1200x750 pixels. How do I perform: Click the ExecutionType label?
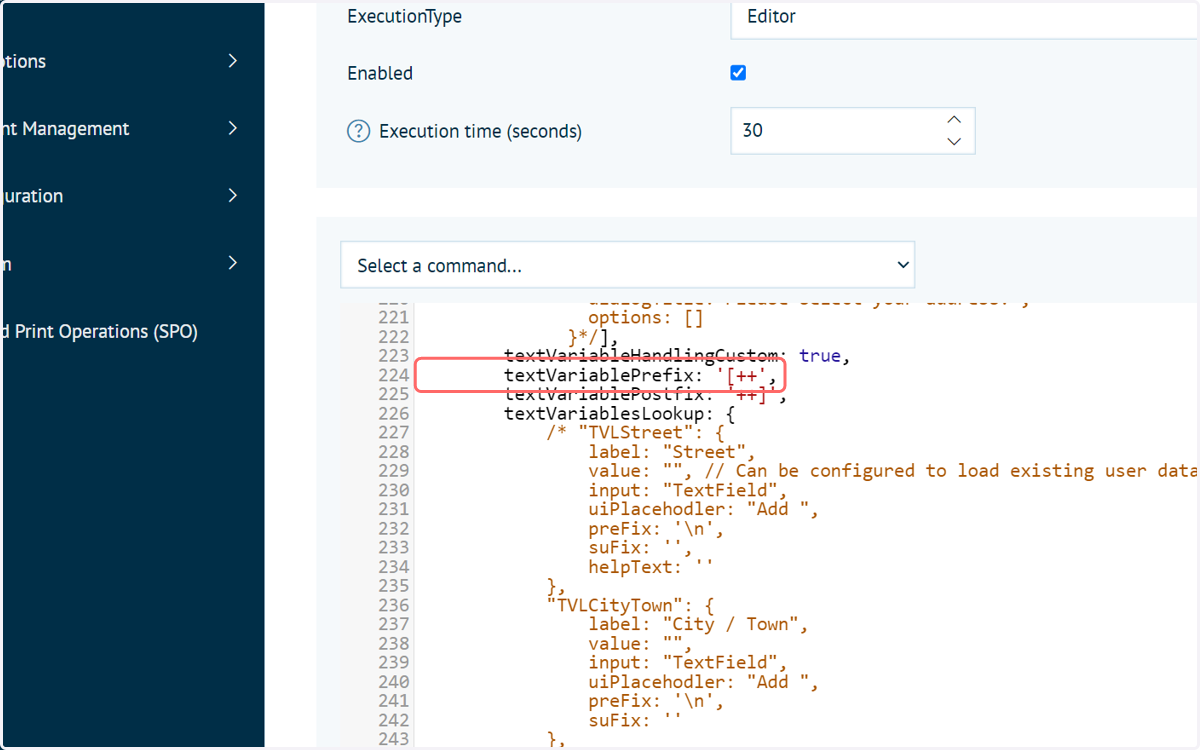click(x=405, y=16)
